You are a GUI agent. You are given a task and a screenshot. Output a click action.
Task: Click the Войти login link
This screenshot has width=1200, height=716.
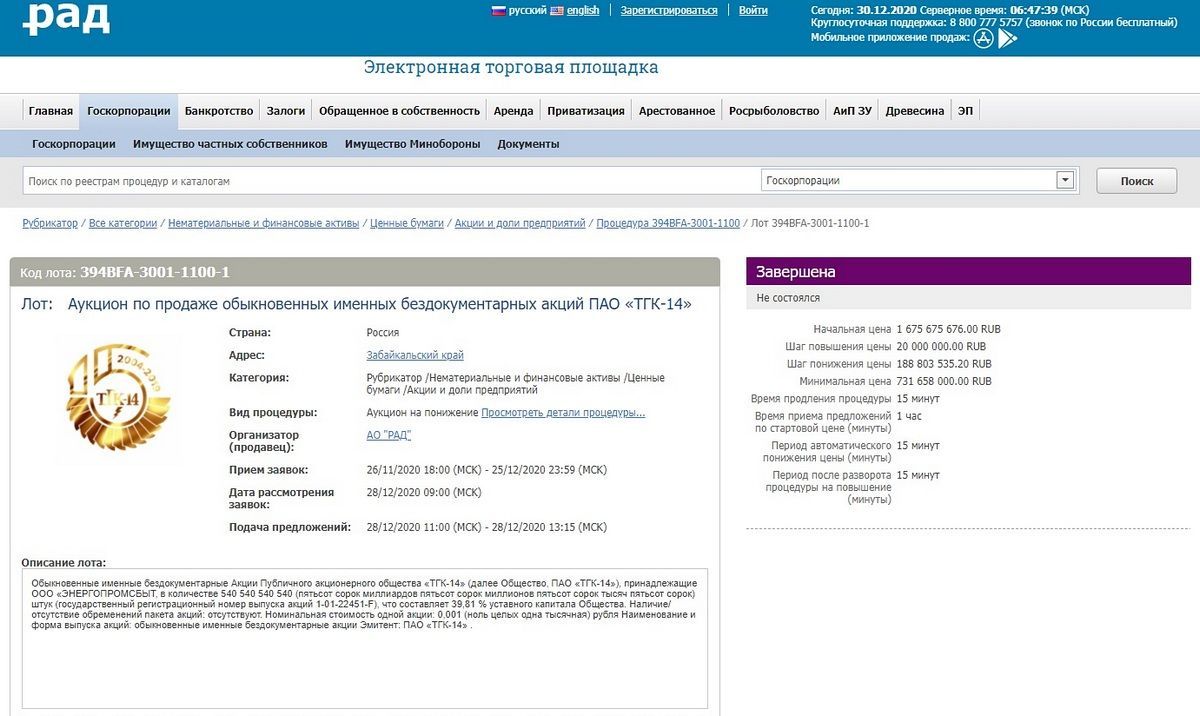pos(753,10)
